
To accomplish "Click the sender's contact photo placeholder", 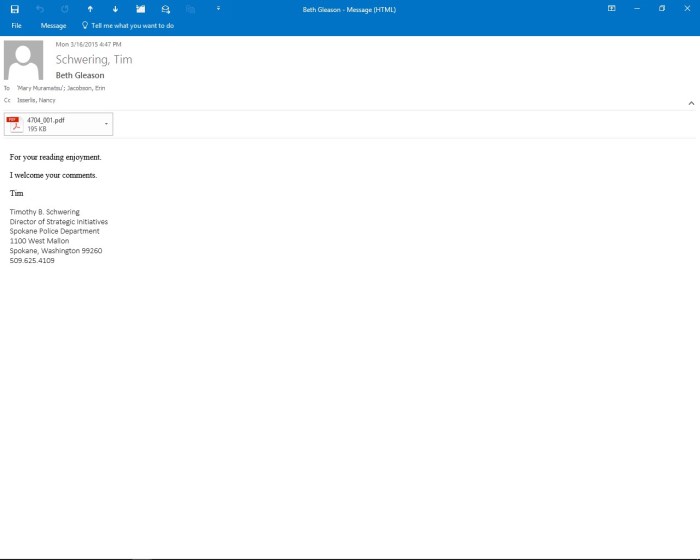I will (24, 60).
